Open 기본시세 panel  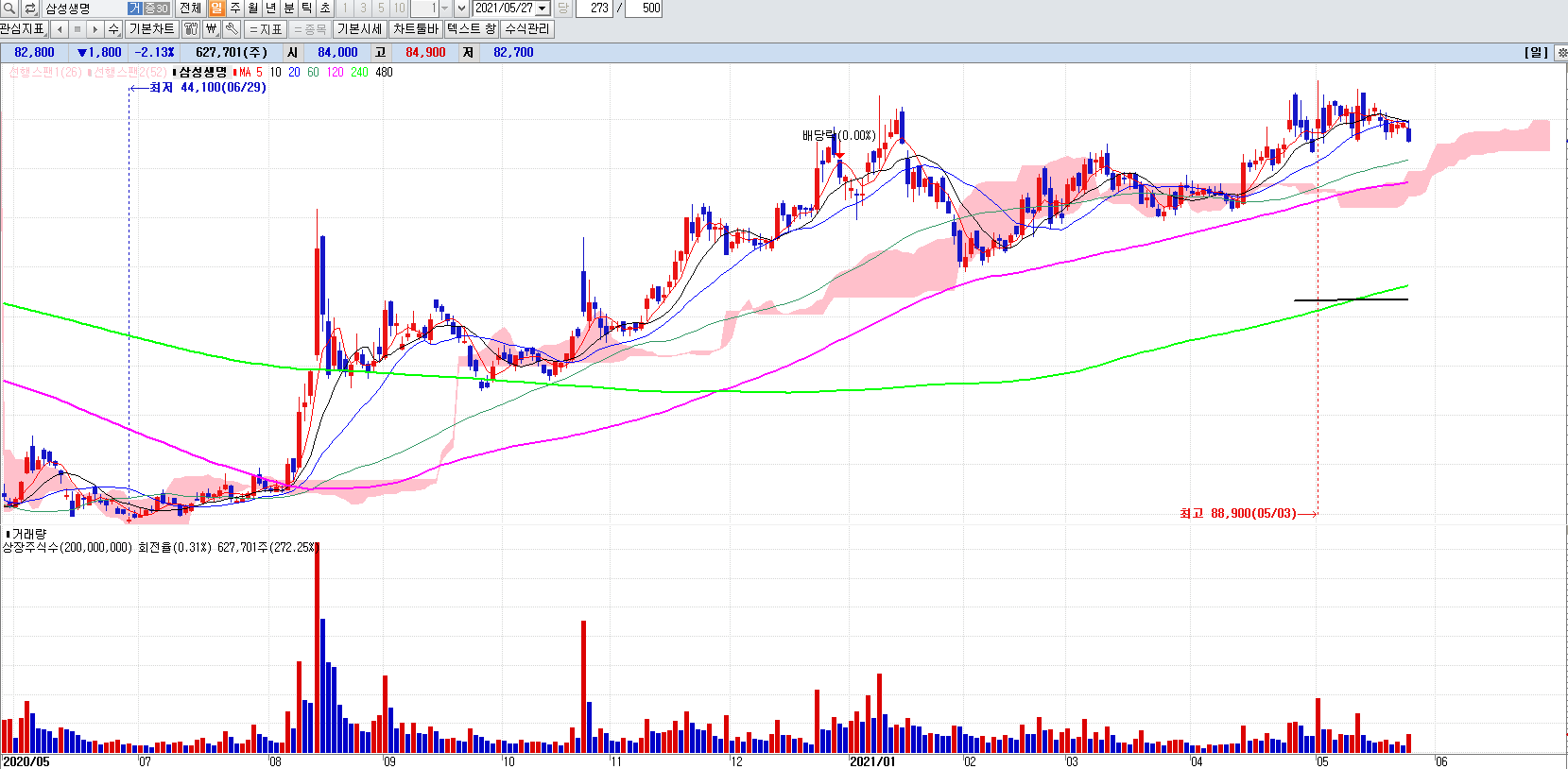pos(360,29)
